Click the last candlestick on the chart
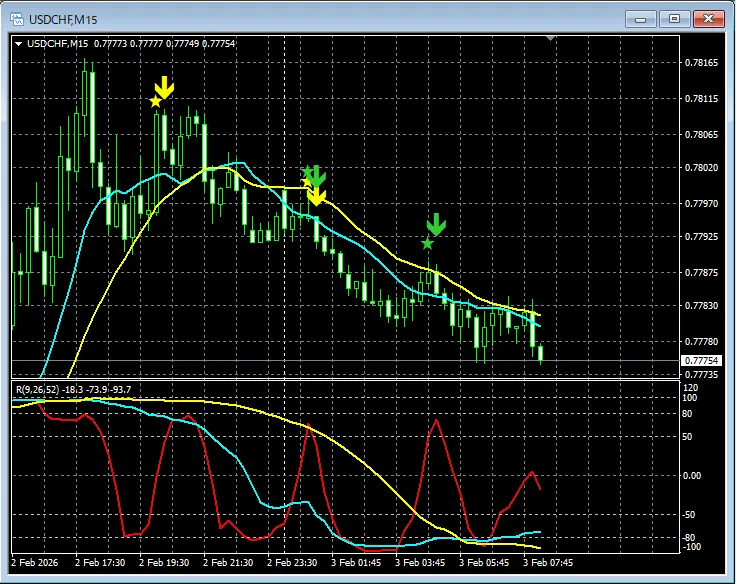 [541, 352]
